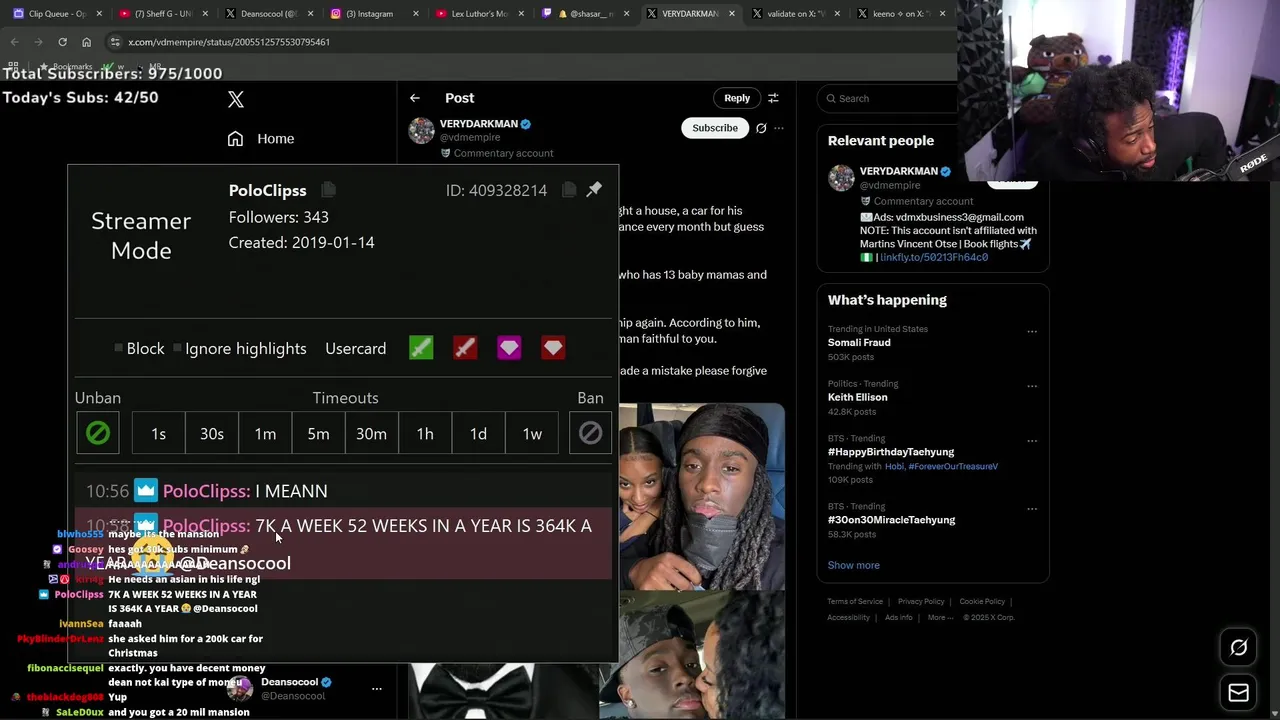Click the red gem un-VIP icon
The height and width of the screenshot is (720, 1280).
[x=553, y=348]
